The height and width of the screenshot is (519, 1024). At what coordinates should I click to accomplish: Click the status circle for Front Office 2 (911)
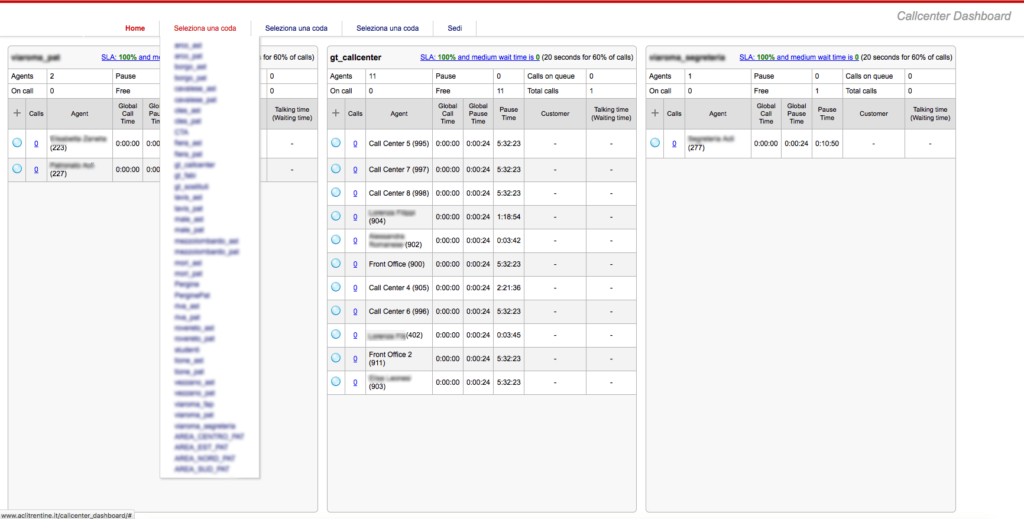pos(336,359)
